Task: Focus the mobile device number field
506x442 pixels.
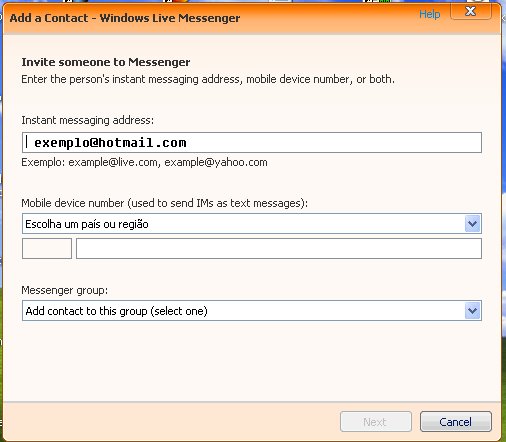Action: [279, 249]
